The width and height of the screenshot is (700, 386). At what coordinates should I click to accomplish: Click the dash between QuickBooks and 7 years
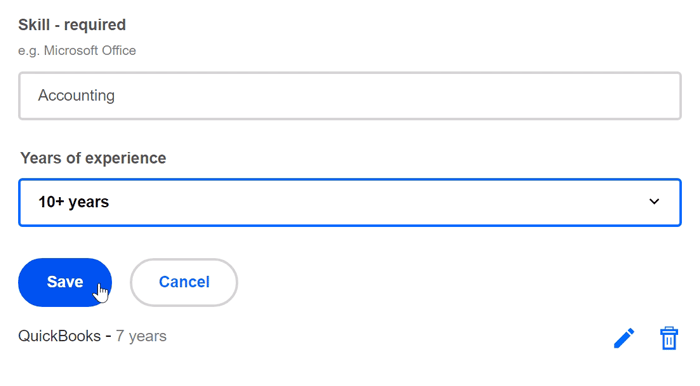tap(108, 336)
